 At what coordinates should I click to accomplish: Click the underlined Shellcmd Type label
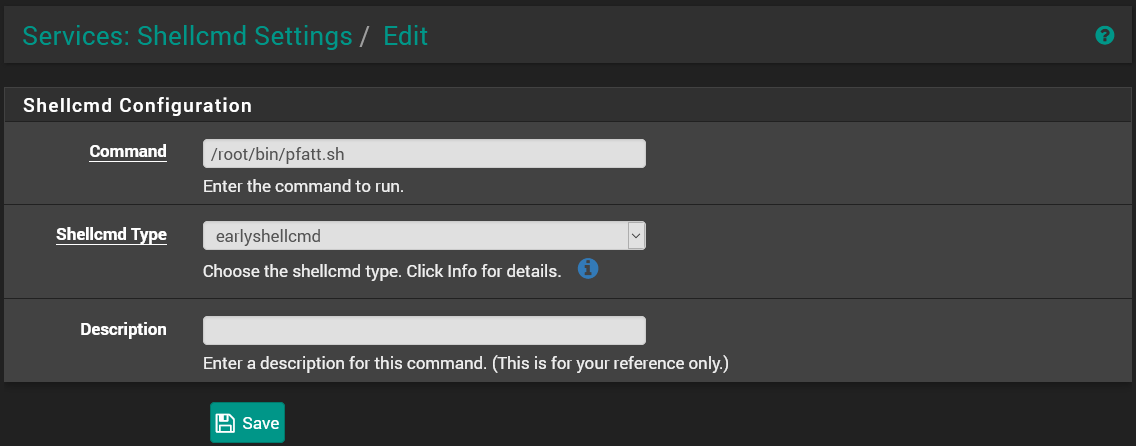click(111, 235)
